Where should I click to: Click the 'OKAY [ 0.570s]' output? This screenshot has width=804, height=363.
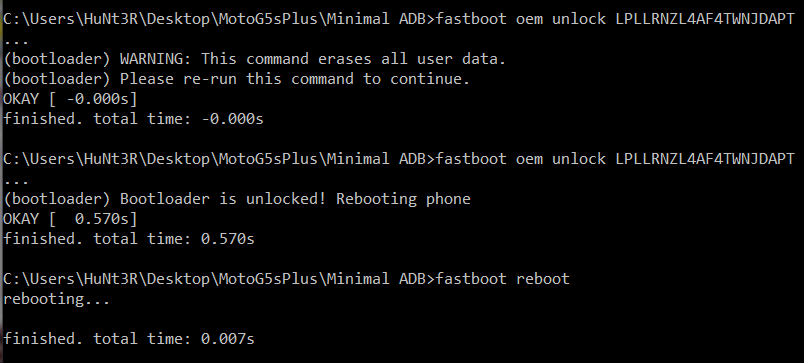70,219
